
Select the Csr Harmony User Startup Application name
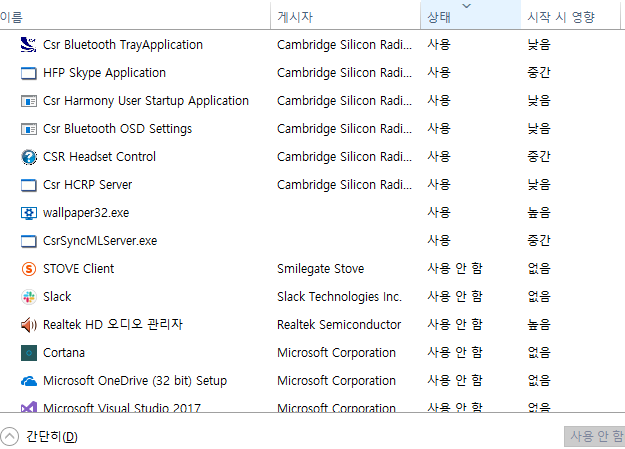[x=146, y=101]
